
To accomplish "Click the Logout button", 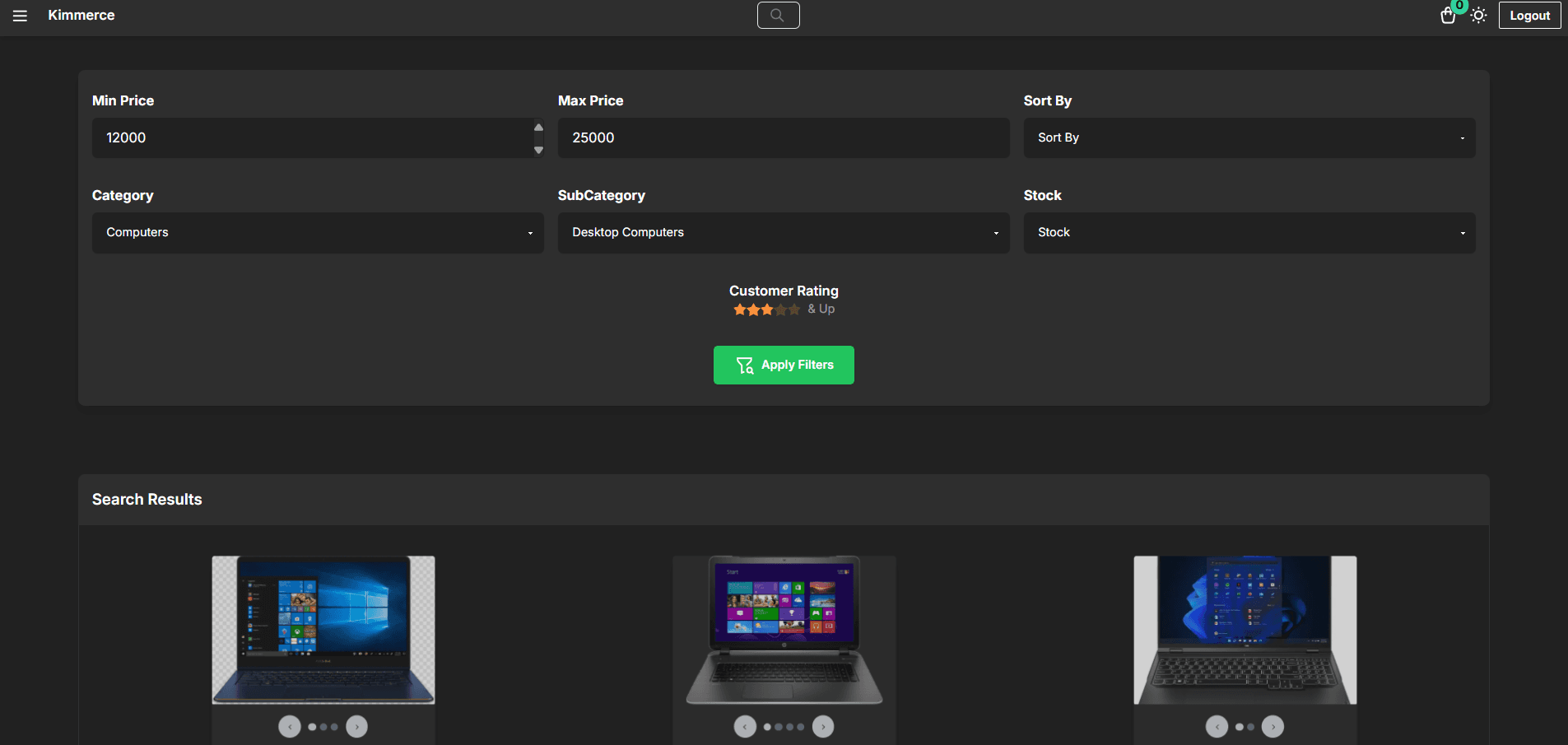I will pyautogui.click(x=1528, y=15).
